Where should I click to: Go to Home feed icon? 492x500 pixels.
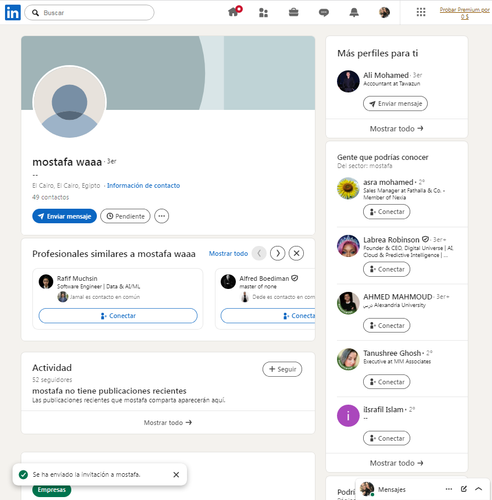234,12
